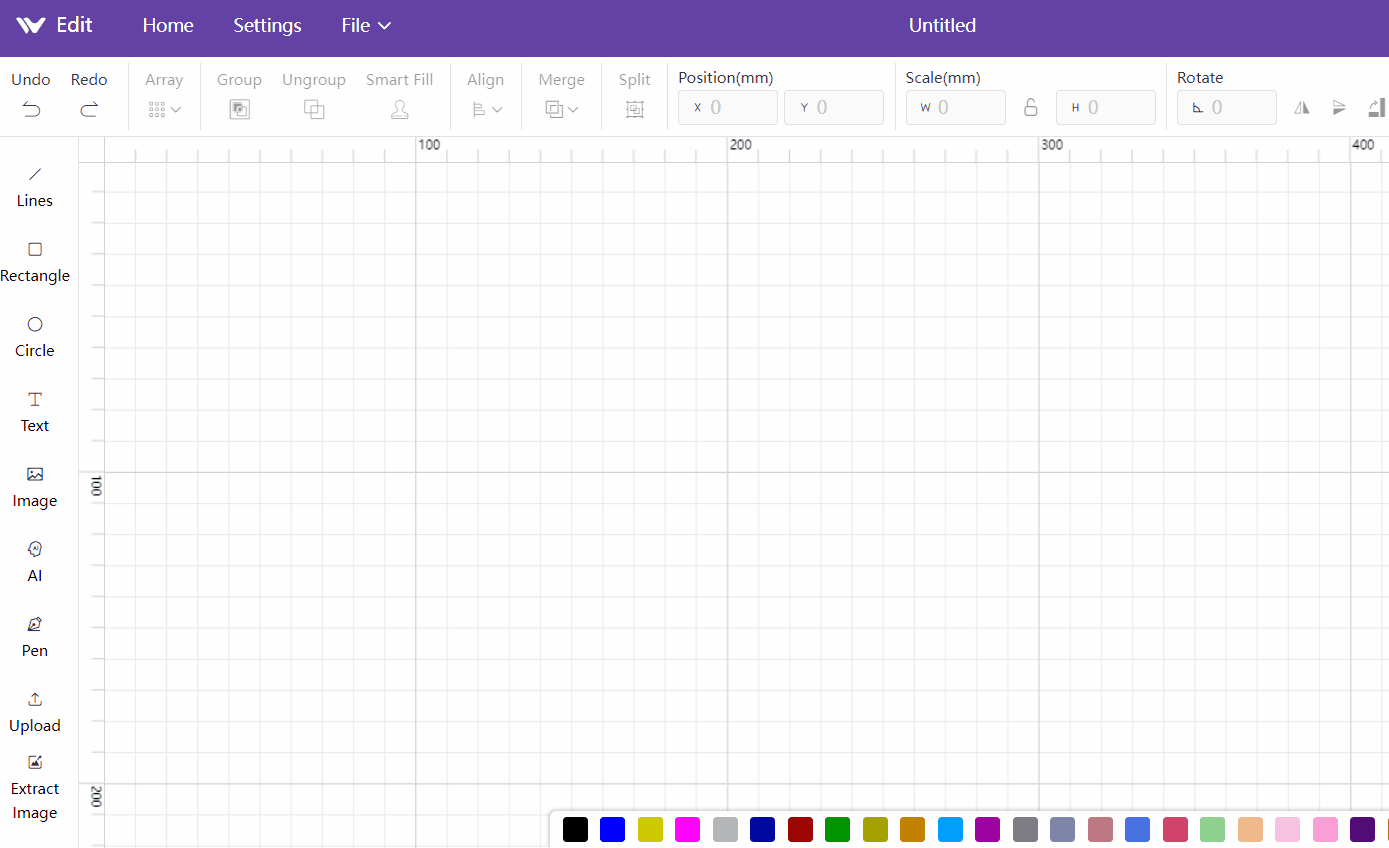Click the Undo arrow icon
Screen dimensions: 1389x848
32,110
